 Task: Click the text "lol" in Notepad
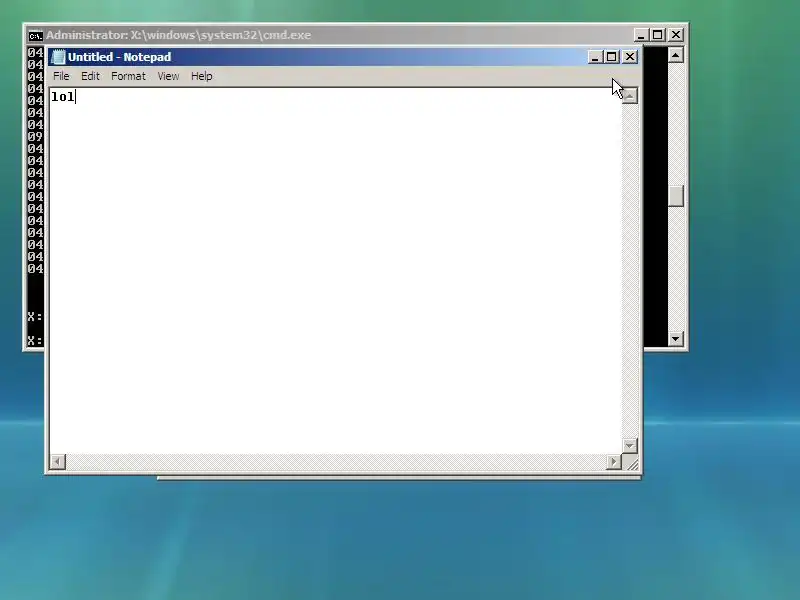(x=62, y=97)
